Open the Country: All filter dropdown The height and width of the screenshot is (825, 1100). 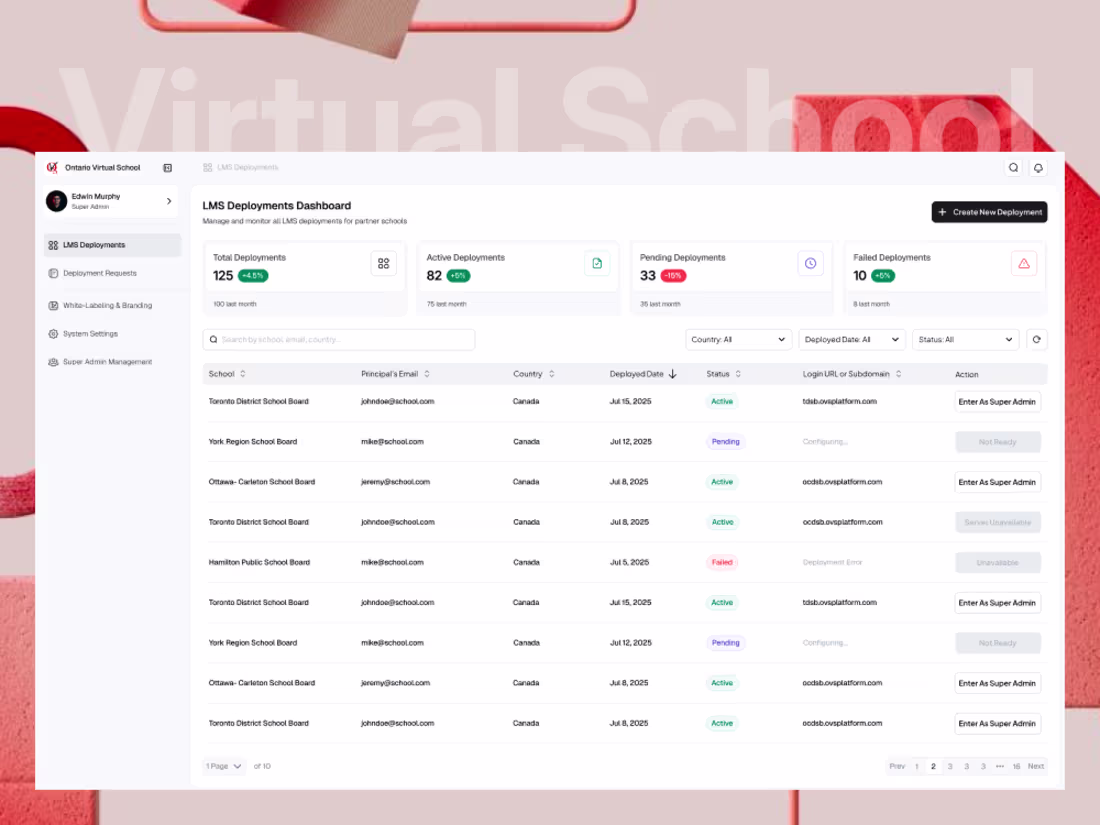[x=738, y=339]
